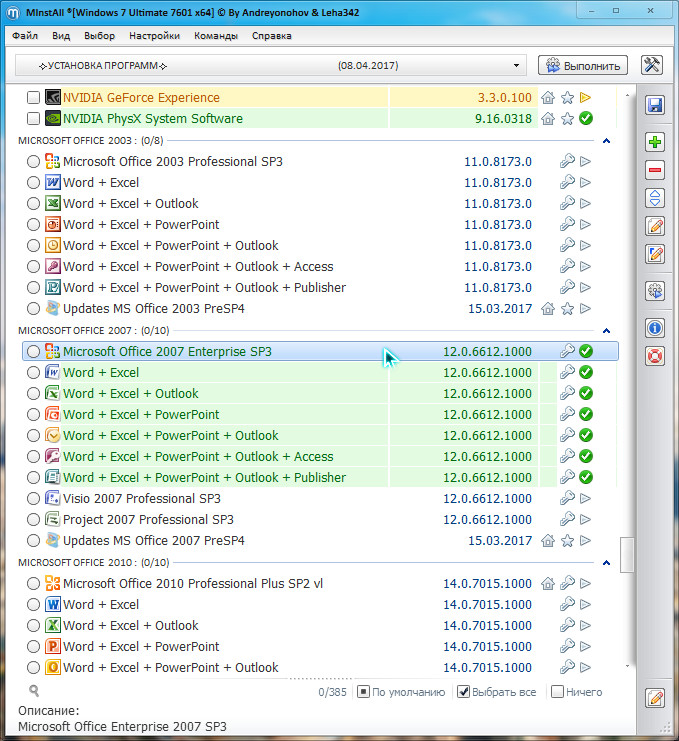Open the Настройки menu
Image resolution: width=679 pixels, height=741 pixels.
(155, 35)
